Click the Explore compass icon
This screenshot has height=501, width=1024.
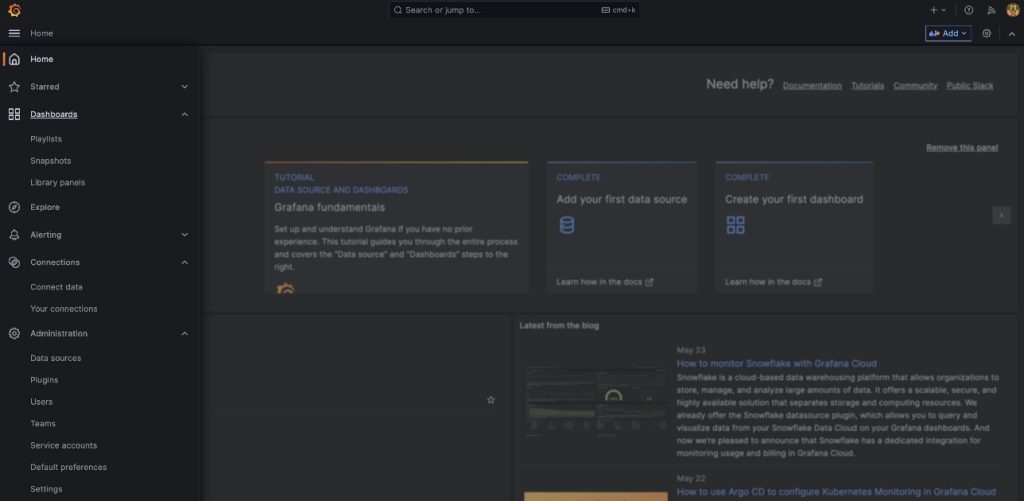[x=14, y=207]
